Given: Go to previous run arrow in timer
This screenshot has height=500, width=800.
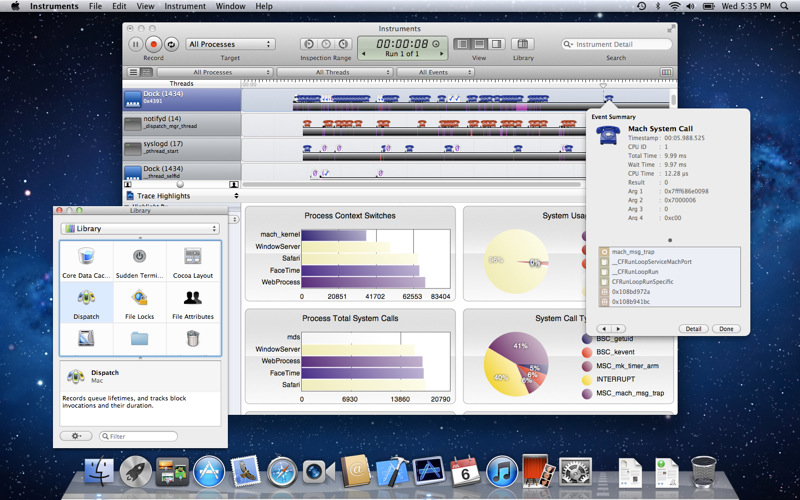Looking at the screenshot, I should [364, 54].
